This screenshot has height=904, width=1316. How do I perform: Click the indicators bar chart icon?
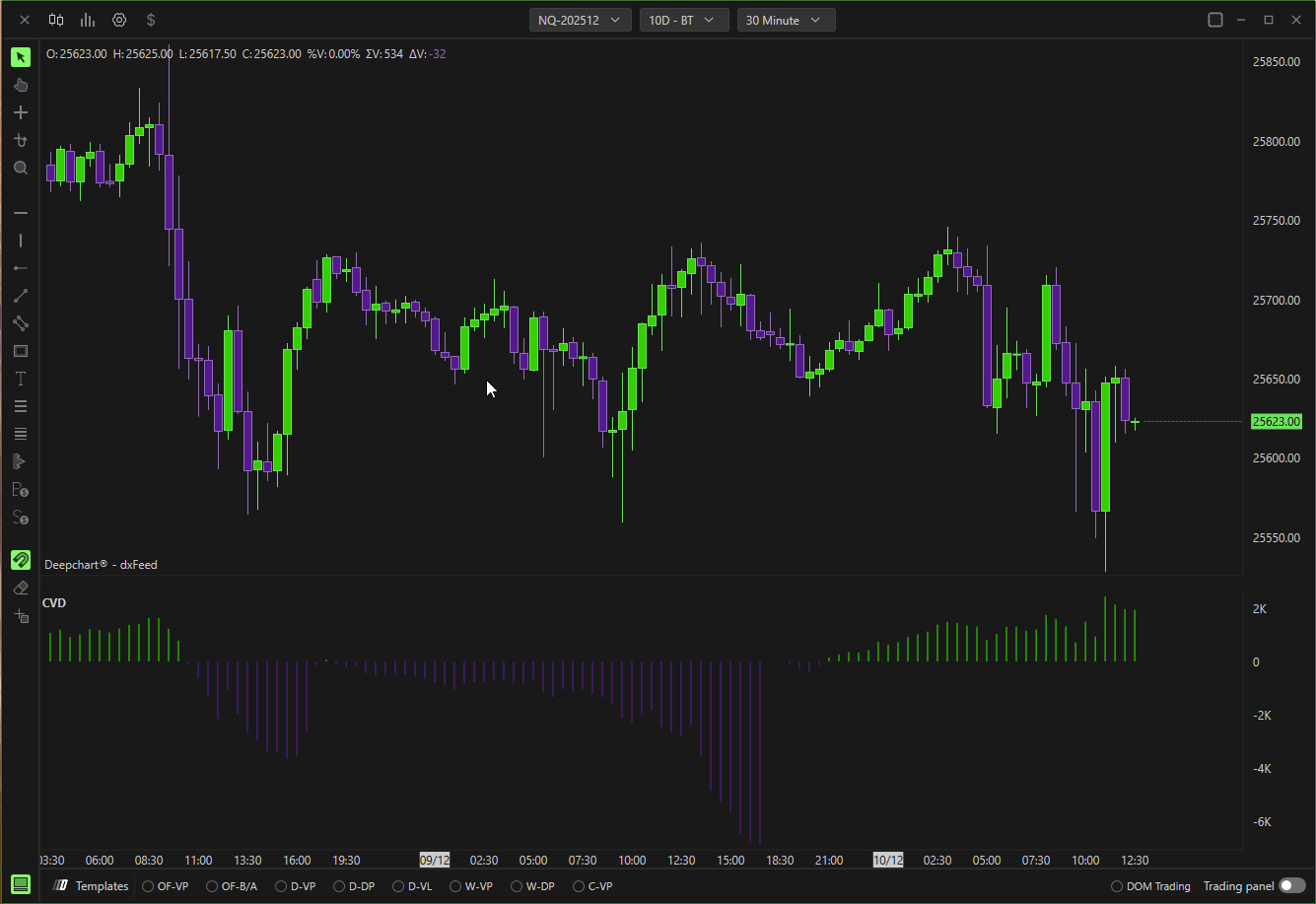pos(88,20)
